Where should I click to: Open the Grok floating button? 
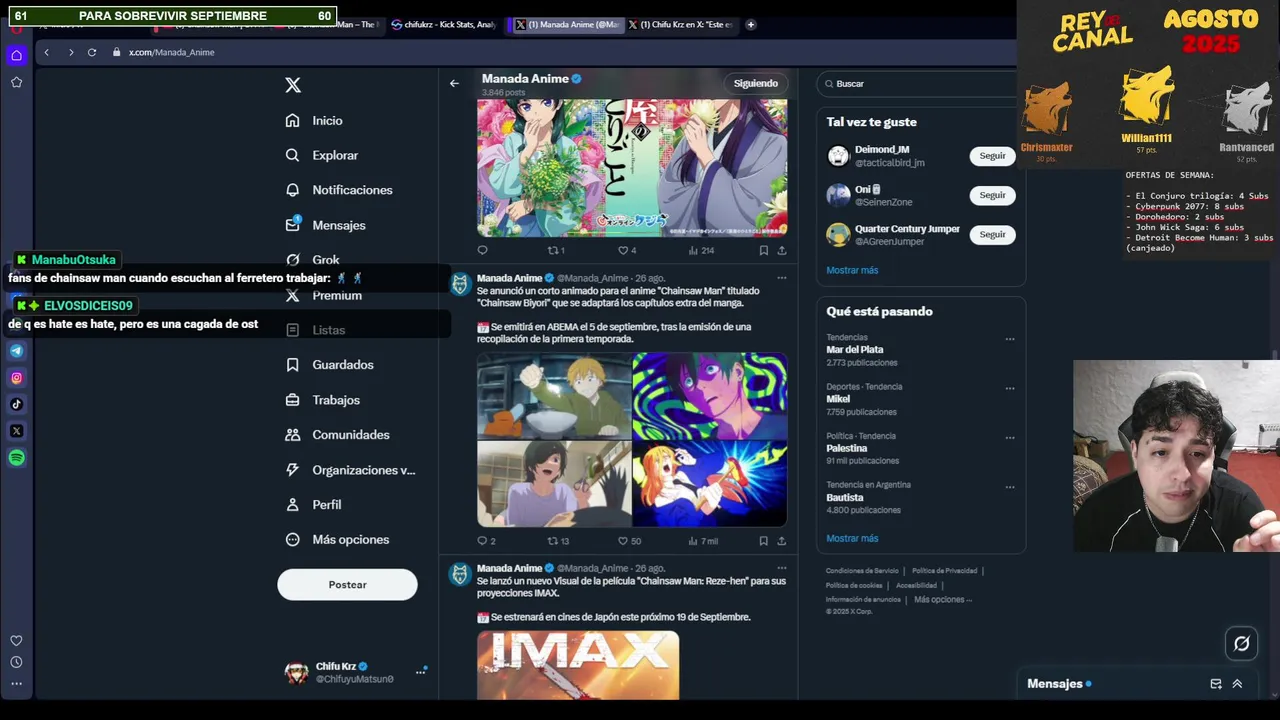click(1242, 644)
